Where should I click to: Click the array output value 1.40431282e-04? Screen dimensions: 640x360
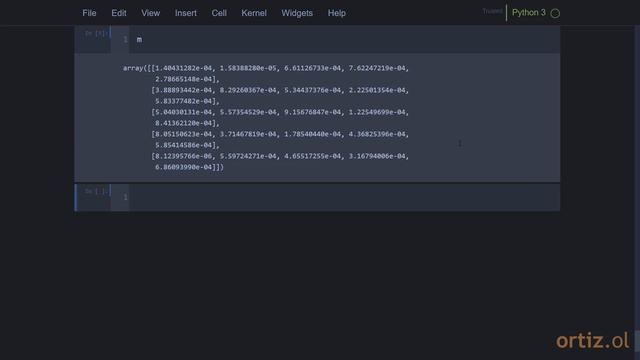tap(184, 68)
